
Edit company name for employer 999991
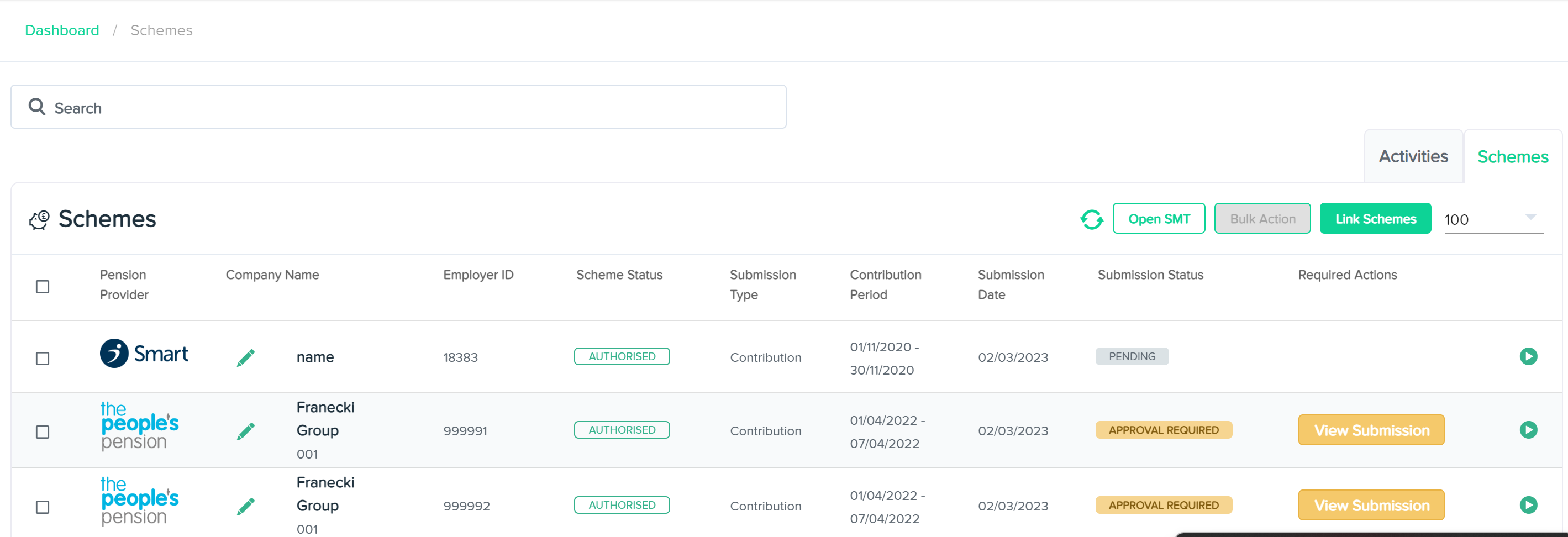pyautogui.click(x=246, y=431)
